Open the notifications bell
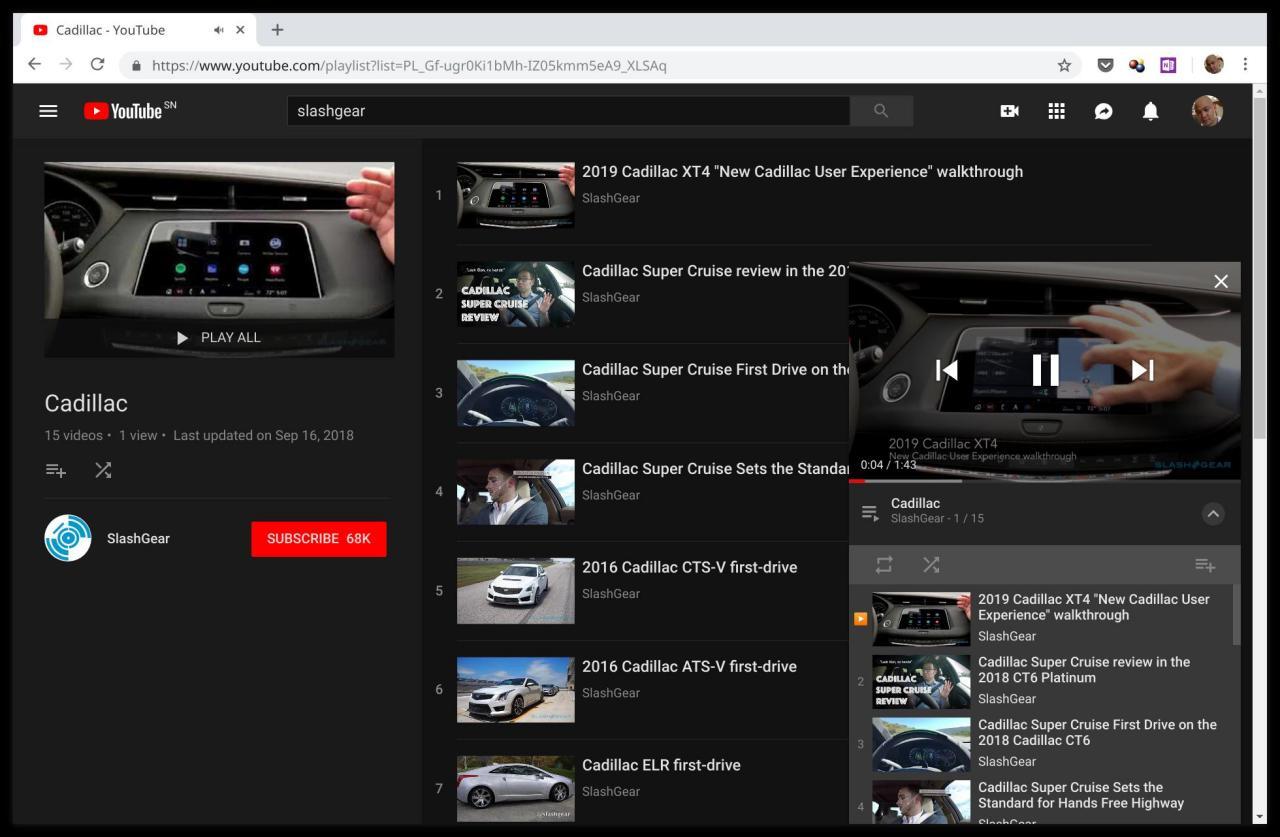The width and height of the screenshot is (1280, 837). pyautogui.click(x=1151, y=111)
